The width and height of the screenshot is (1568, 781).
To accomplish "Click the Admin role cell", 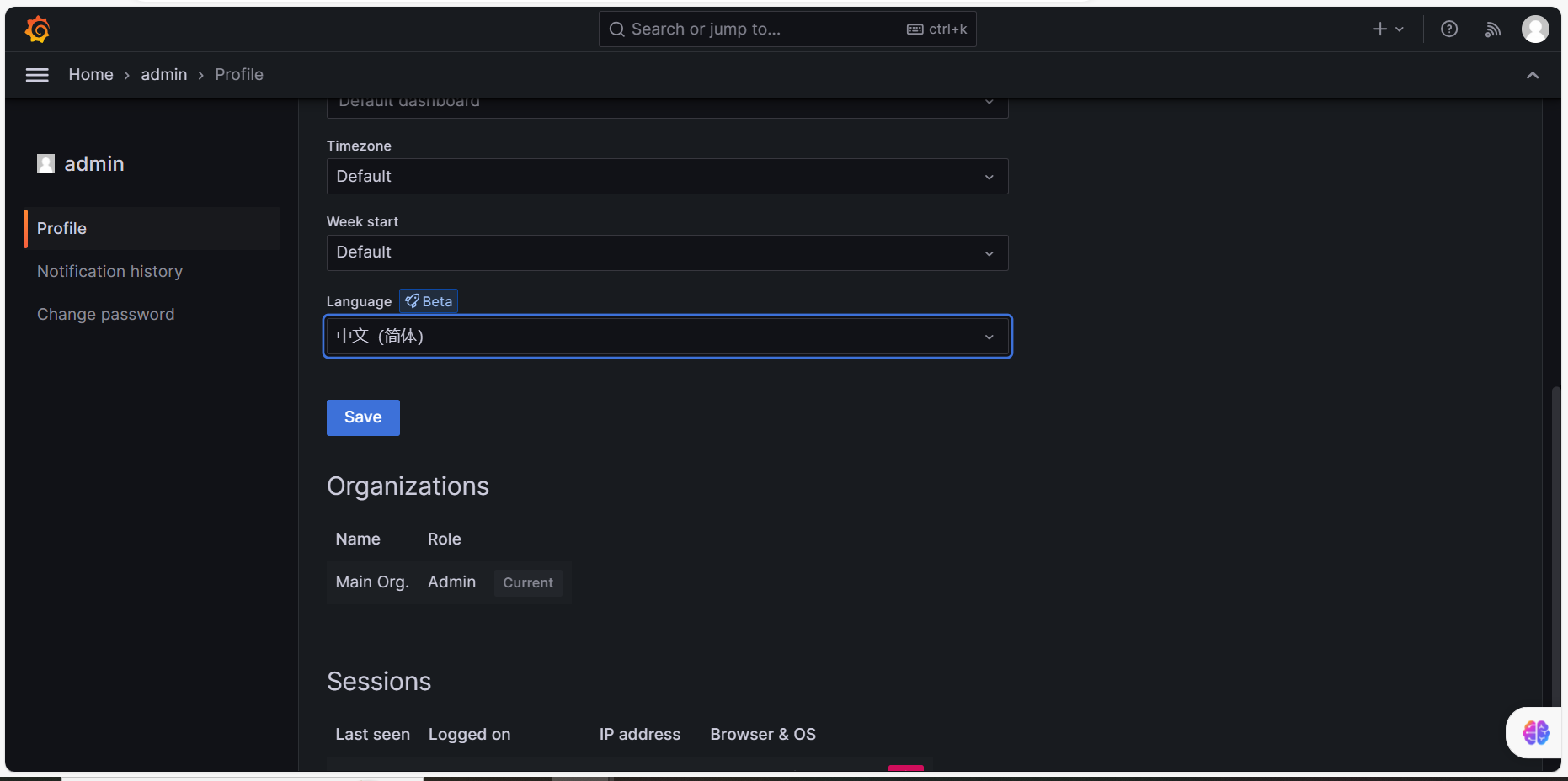I will point(451,582).
